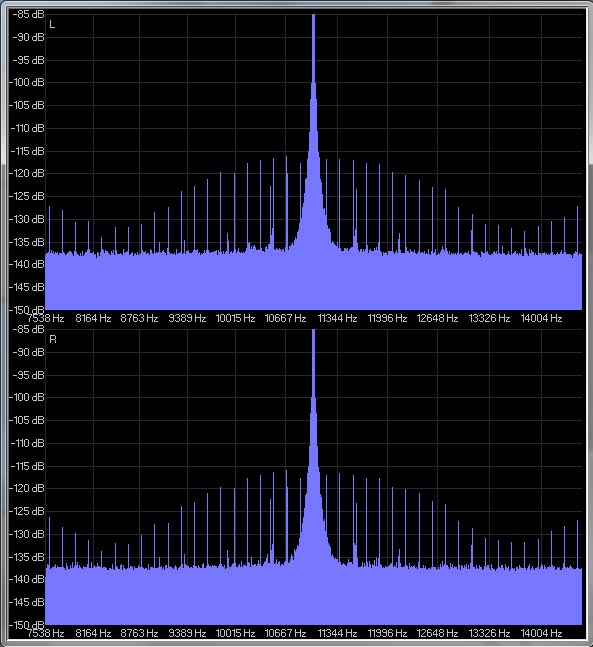Viewport: 593px width, 647px height.
Task: Click the 8763 Hz label under R channel
Action: 139,633
